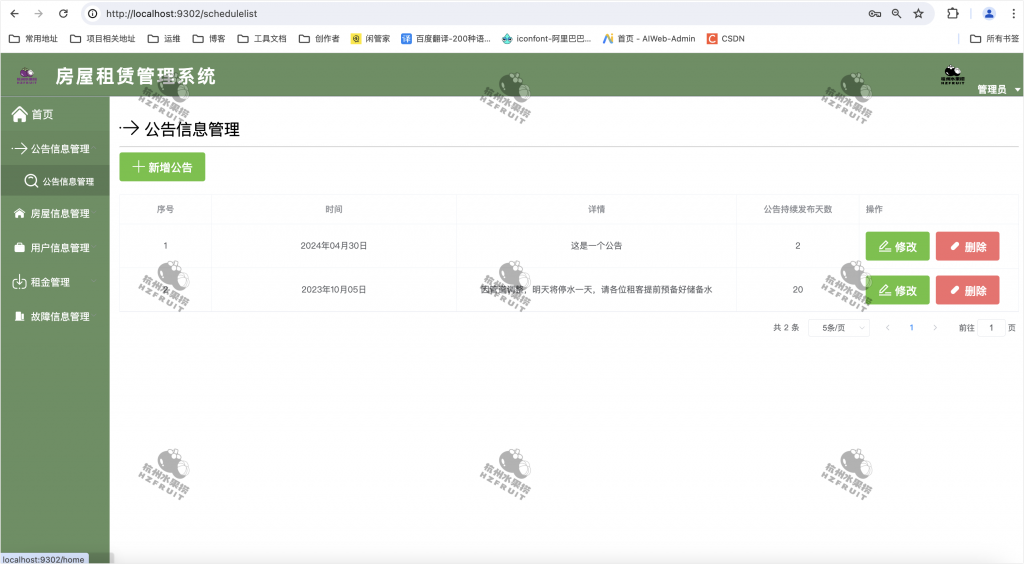The height and width of the screenshot is (564, 1024).
Task: Click the house icon beside 房屋信息管理
Action: pyautogui.click(x=20, y=213)
